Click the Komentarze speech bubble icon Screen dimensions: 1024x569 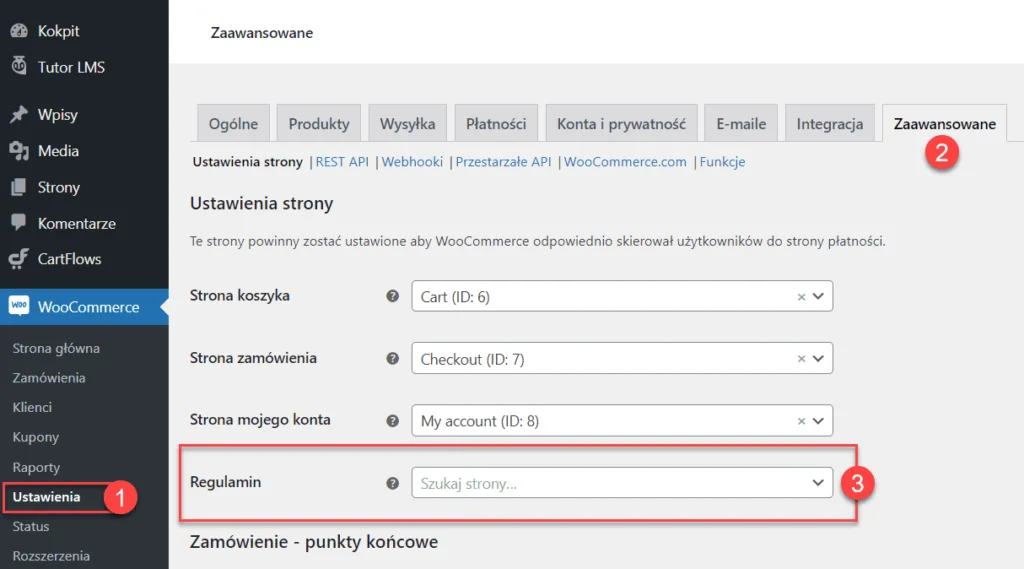(x=19, y=223)
